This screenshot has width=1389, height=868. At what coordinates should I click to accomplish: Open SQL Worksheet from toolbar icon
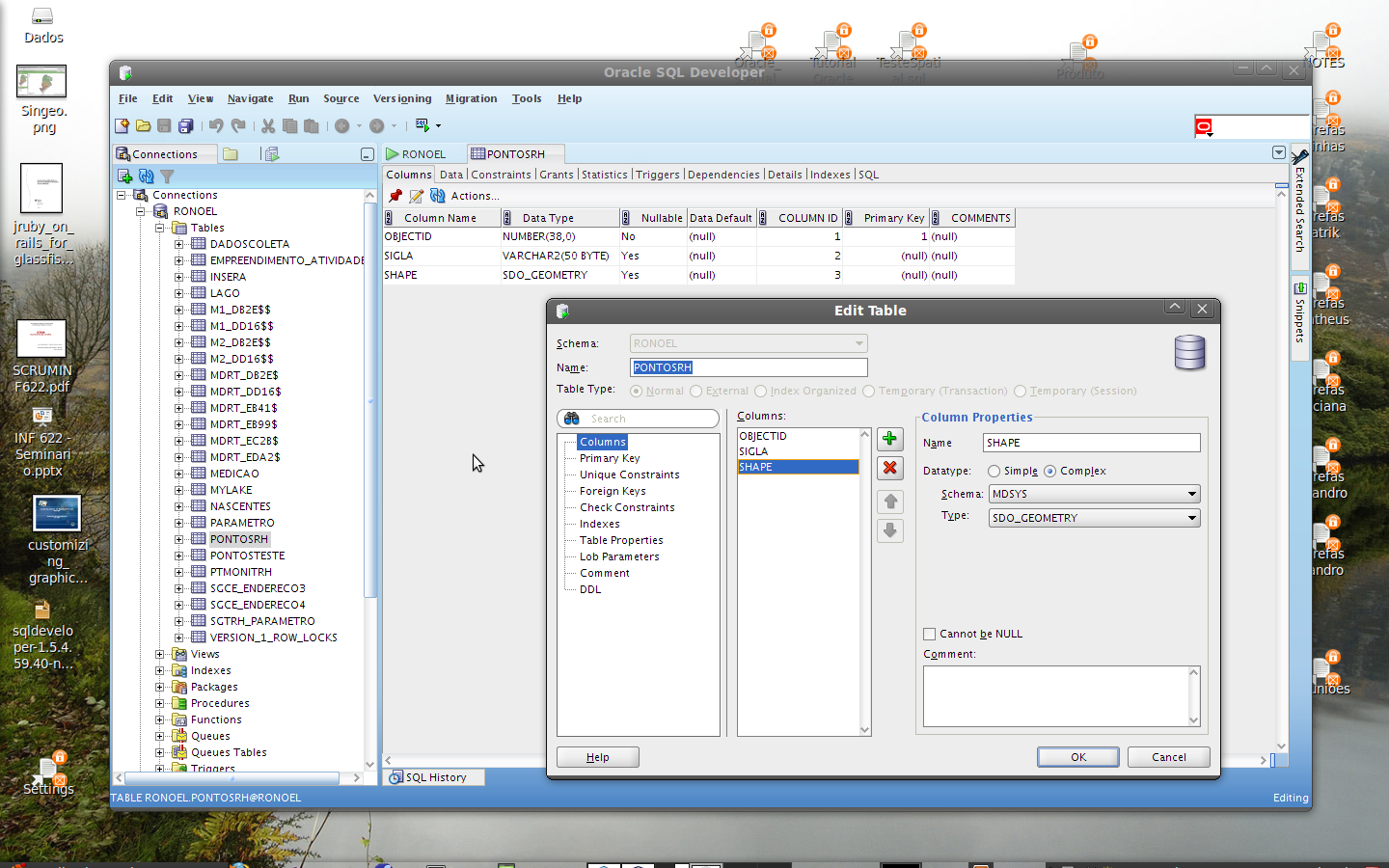coord(422,125)
